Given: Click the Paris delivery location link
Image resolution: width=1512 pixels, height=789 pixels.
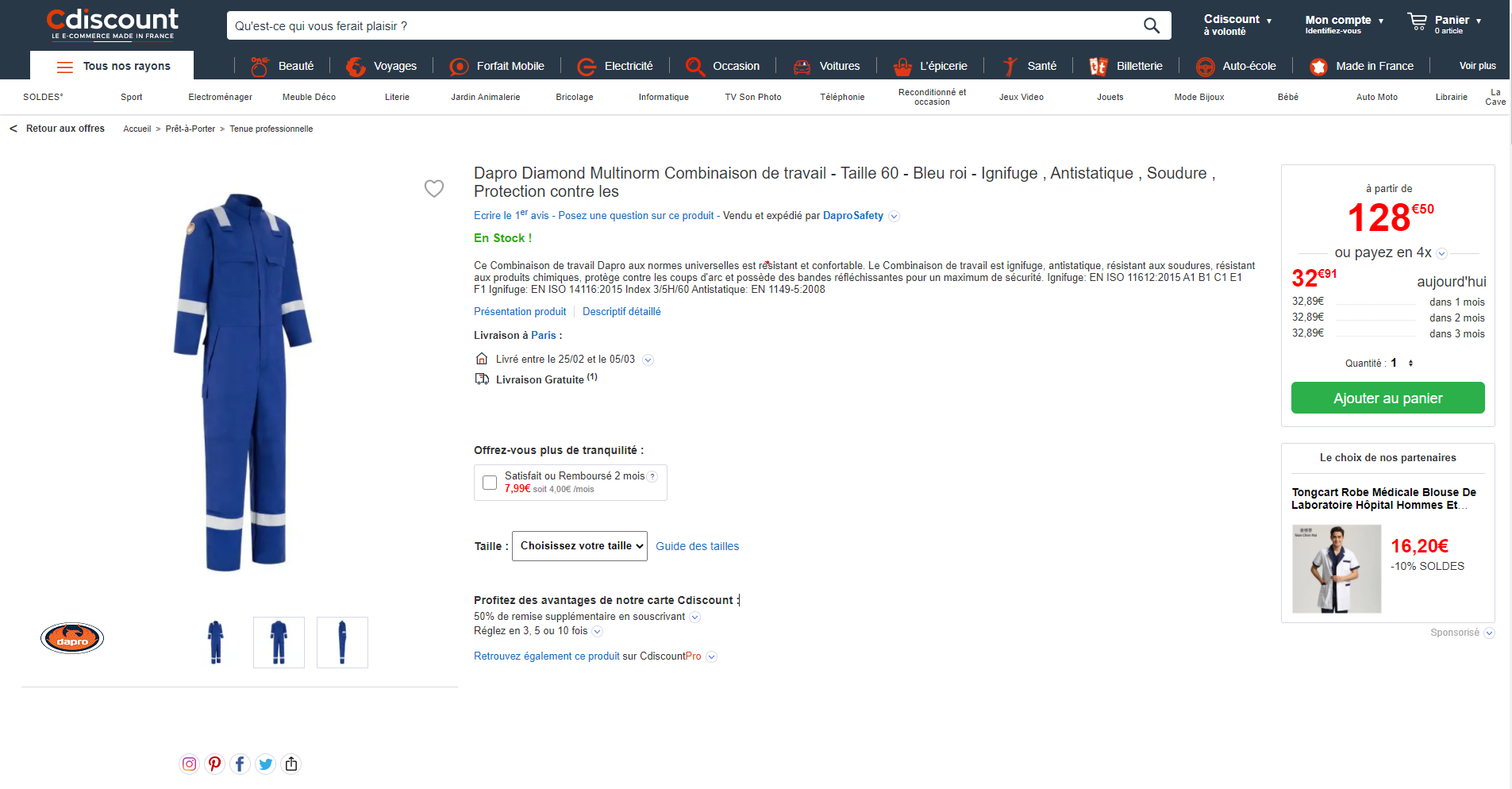Looking at the screenshot, I should [544, 335].
